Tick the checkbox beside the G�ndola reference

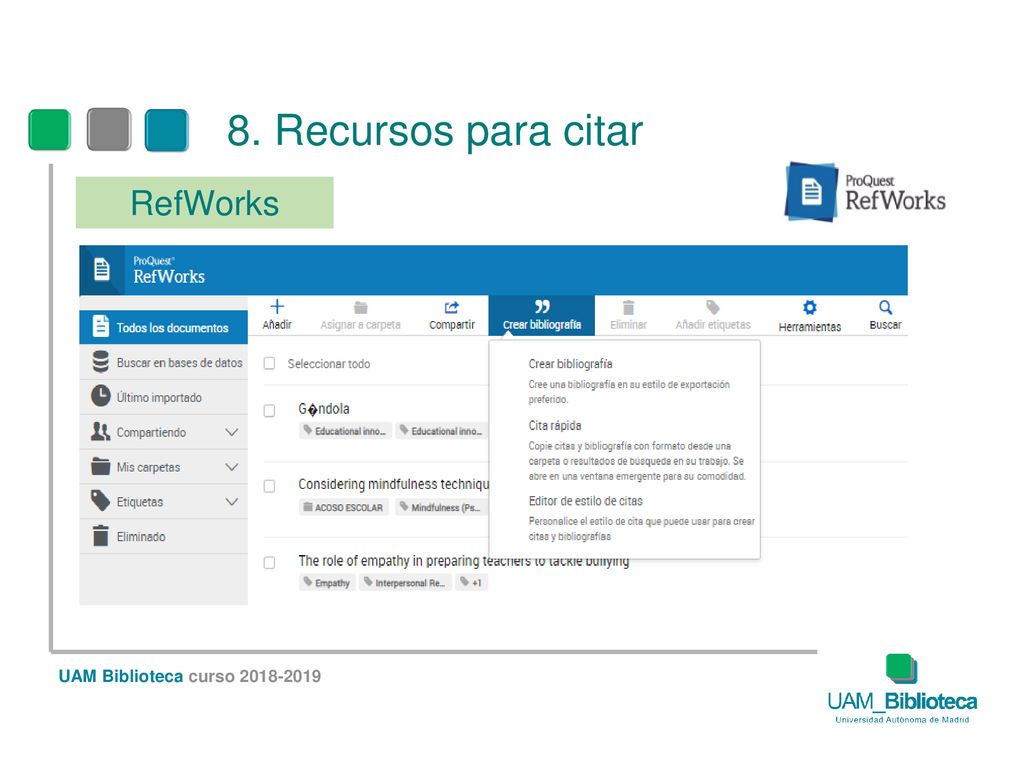269,411
